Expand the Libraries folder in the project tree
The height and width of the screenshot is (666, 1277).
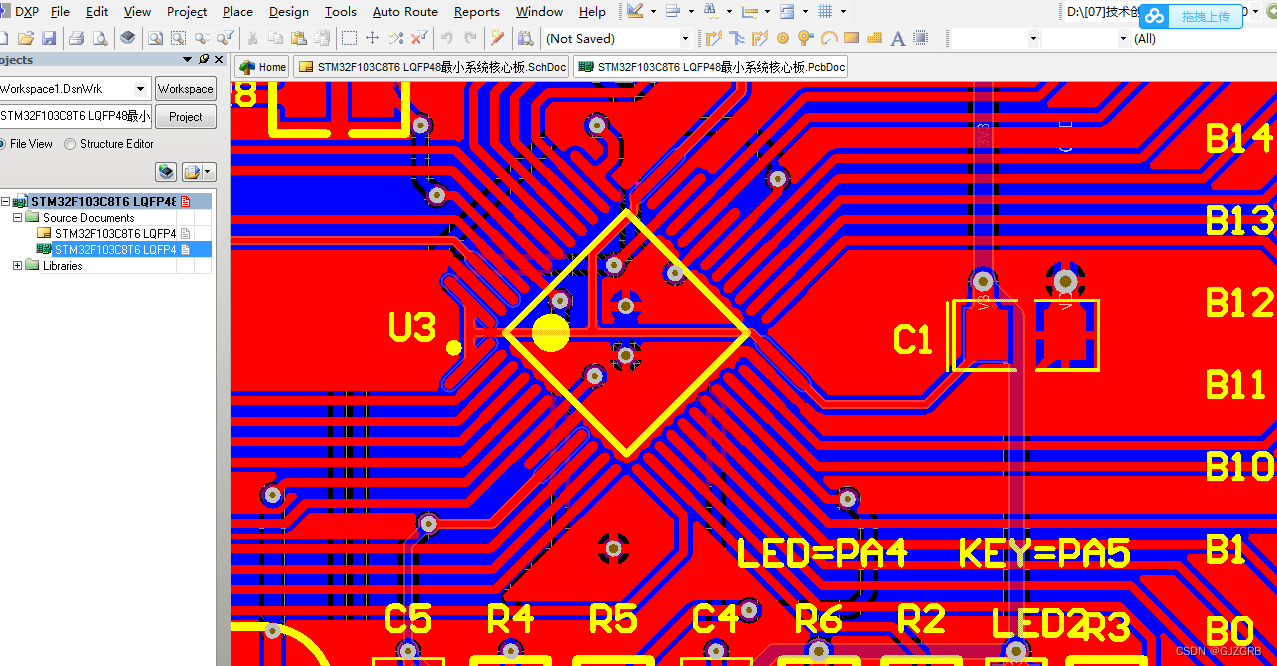[17, 265]
